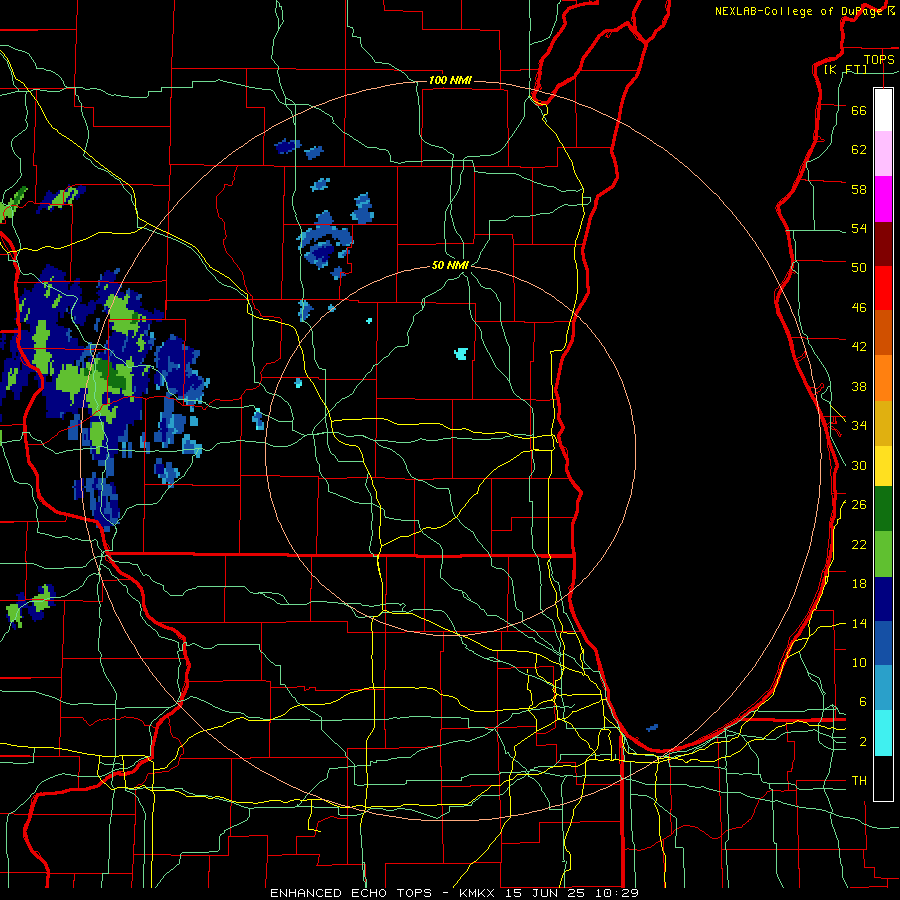Click the '46' legend value
The image size is (900, 900).
(859, 308)
